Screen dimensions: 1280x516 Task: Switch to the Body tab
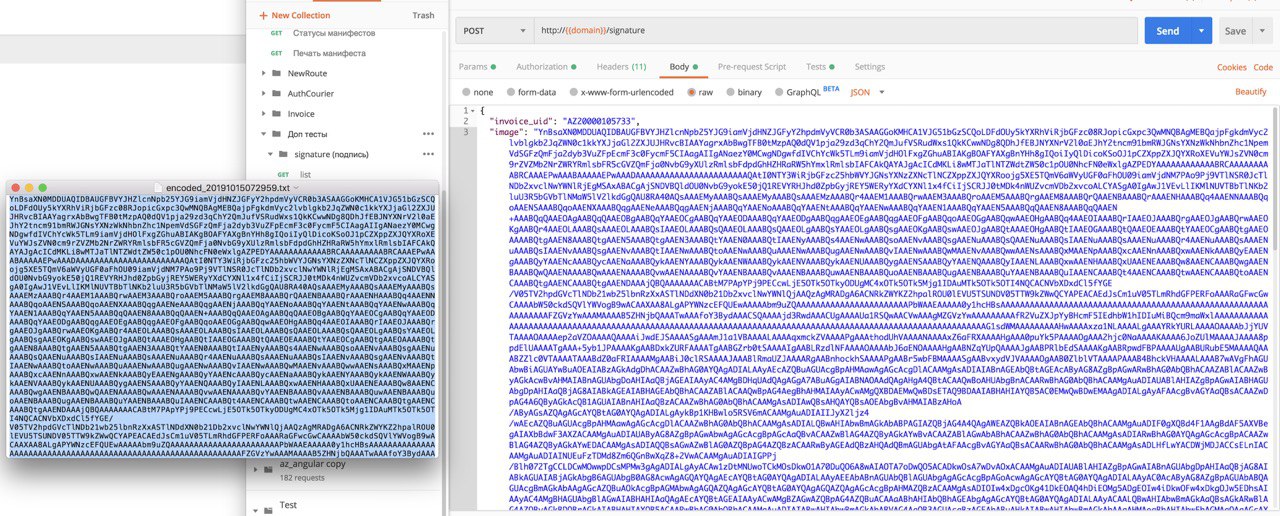683,66
